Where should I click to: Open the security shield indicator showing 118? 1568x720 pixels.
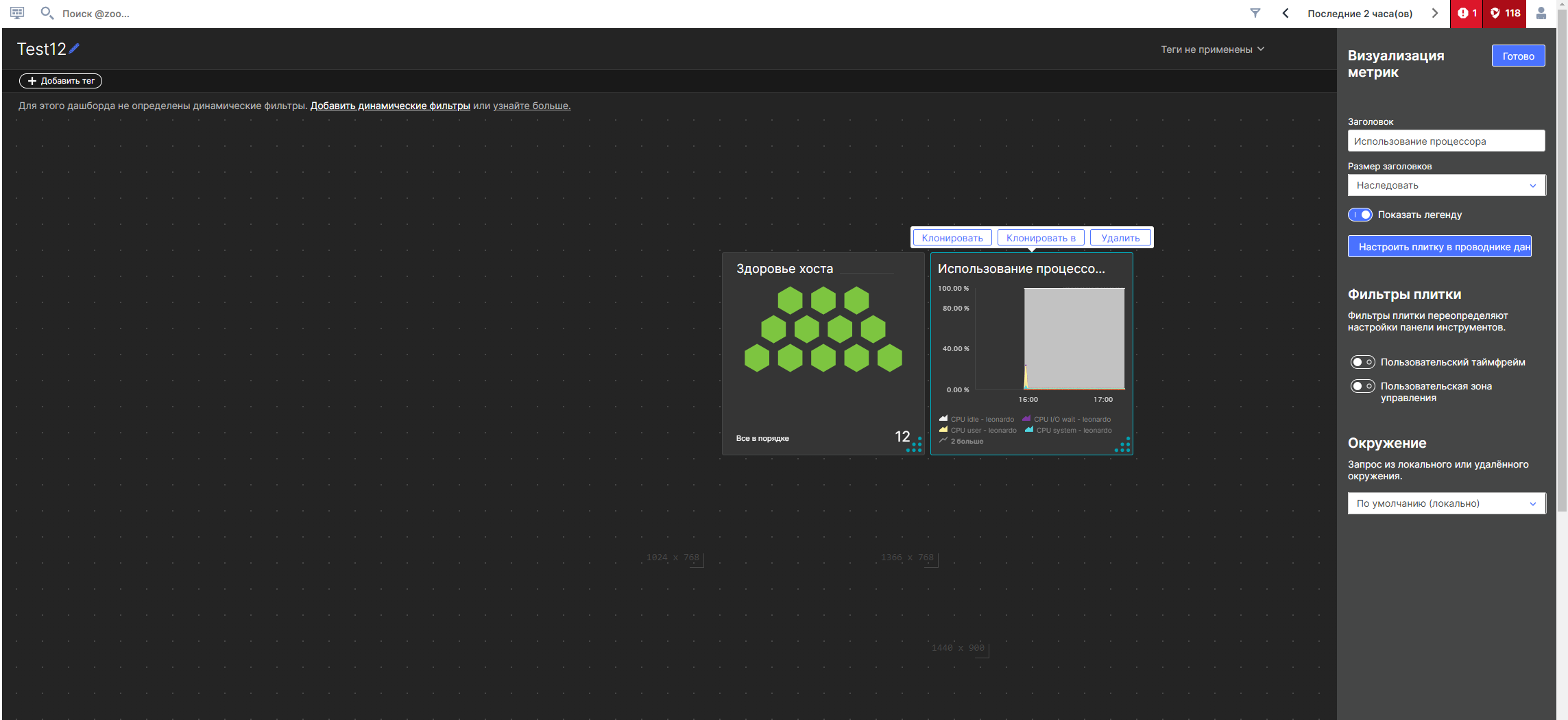point(1505,13)
